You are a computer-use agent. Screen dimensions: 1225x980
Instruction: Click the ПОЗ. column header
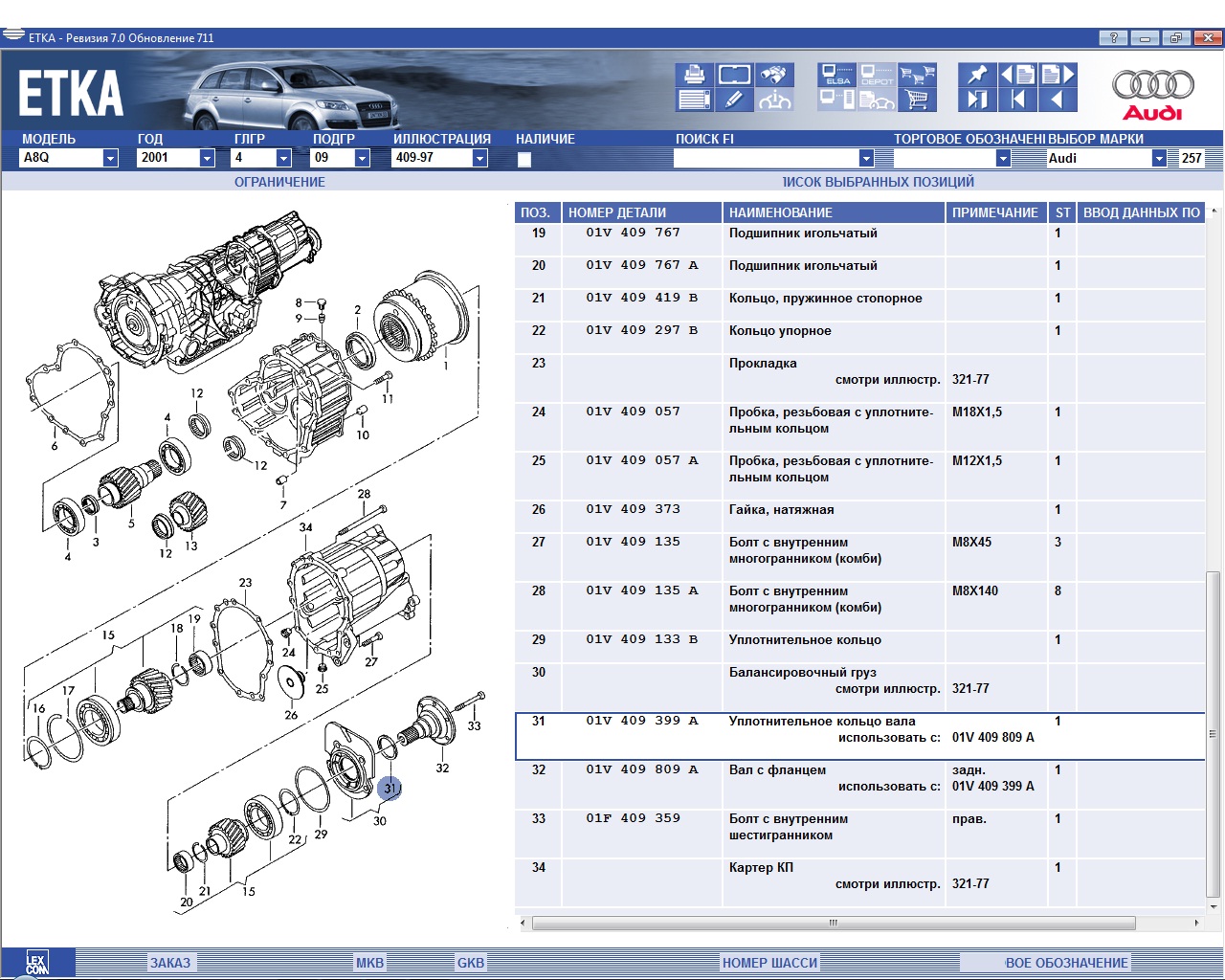point(538,212)
